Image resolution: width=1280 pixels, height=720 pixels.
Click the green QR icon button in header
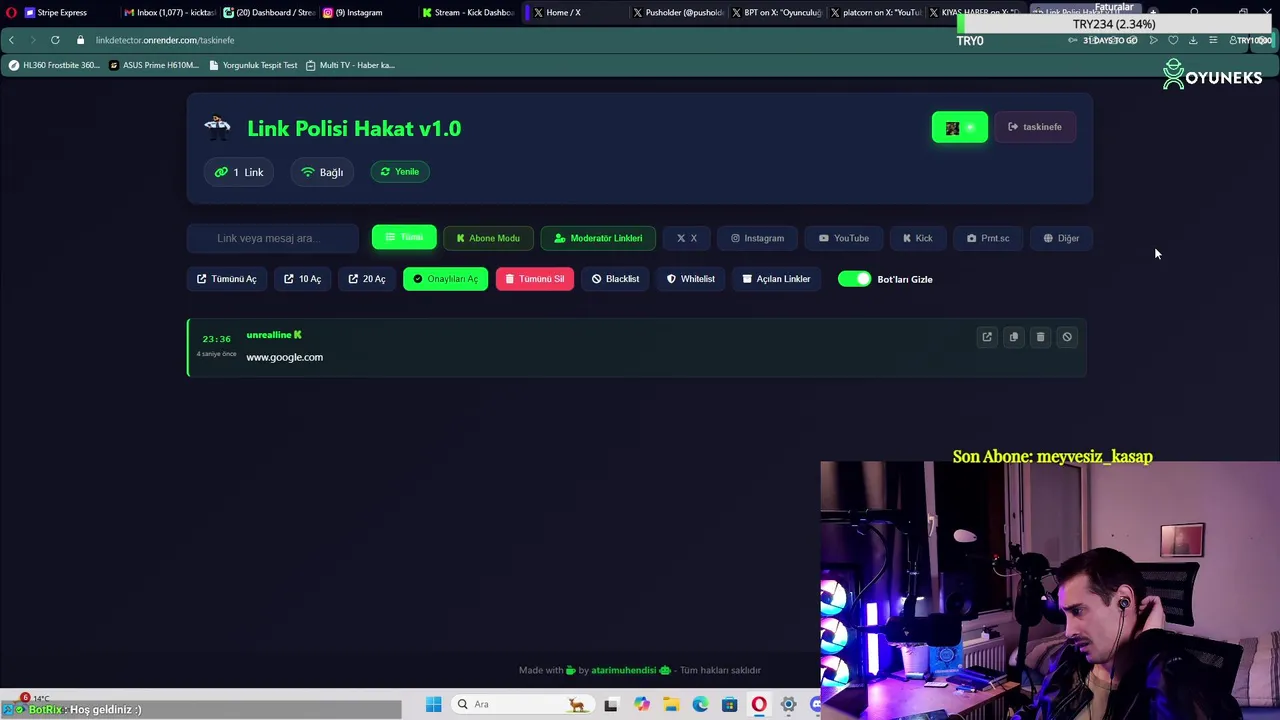[960, 127]
